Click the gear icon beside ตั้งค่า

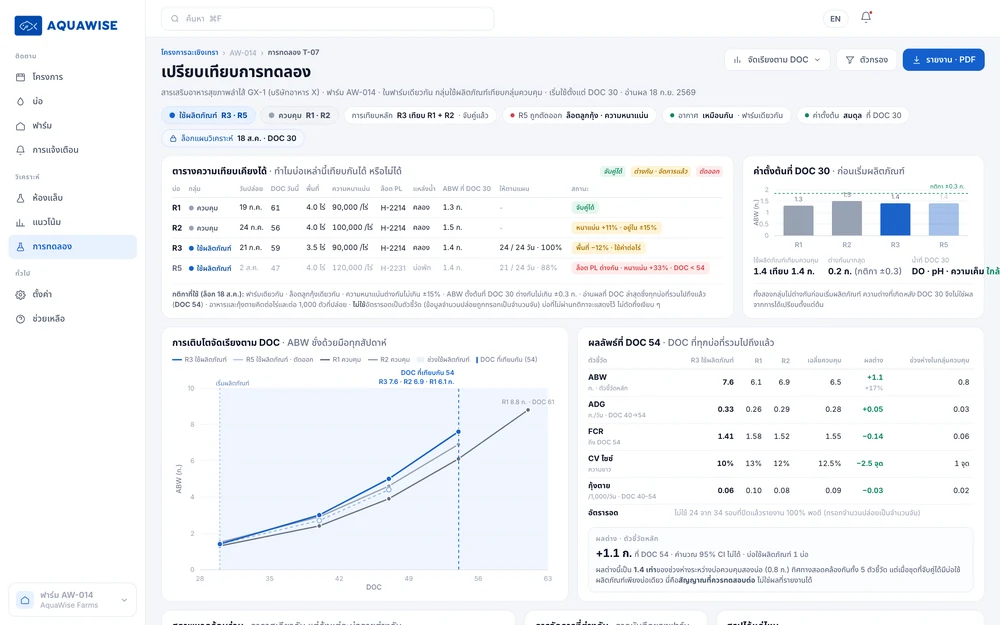[x=20, y=295]
